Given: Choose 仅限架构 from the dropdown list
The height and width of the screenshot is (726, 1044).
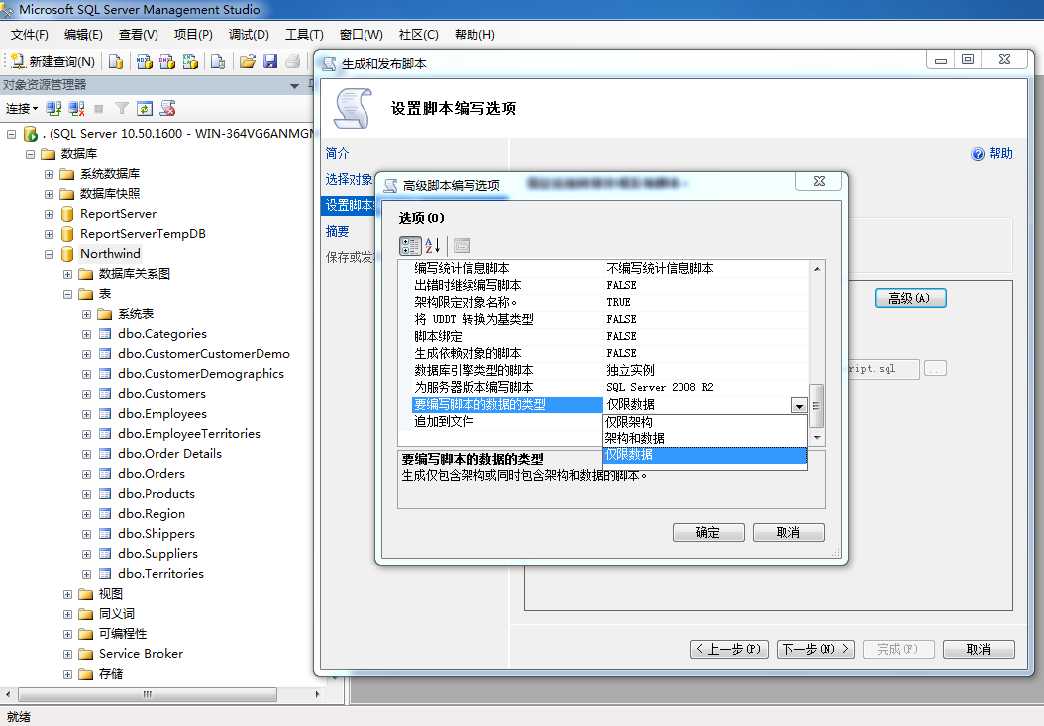Looking at the screenshot, I should pos(704,422).
